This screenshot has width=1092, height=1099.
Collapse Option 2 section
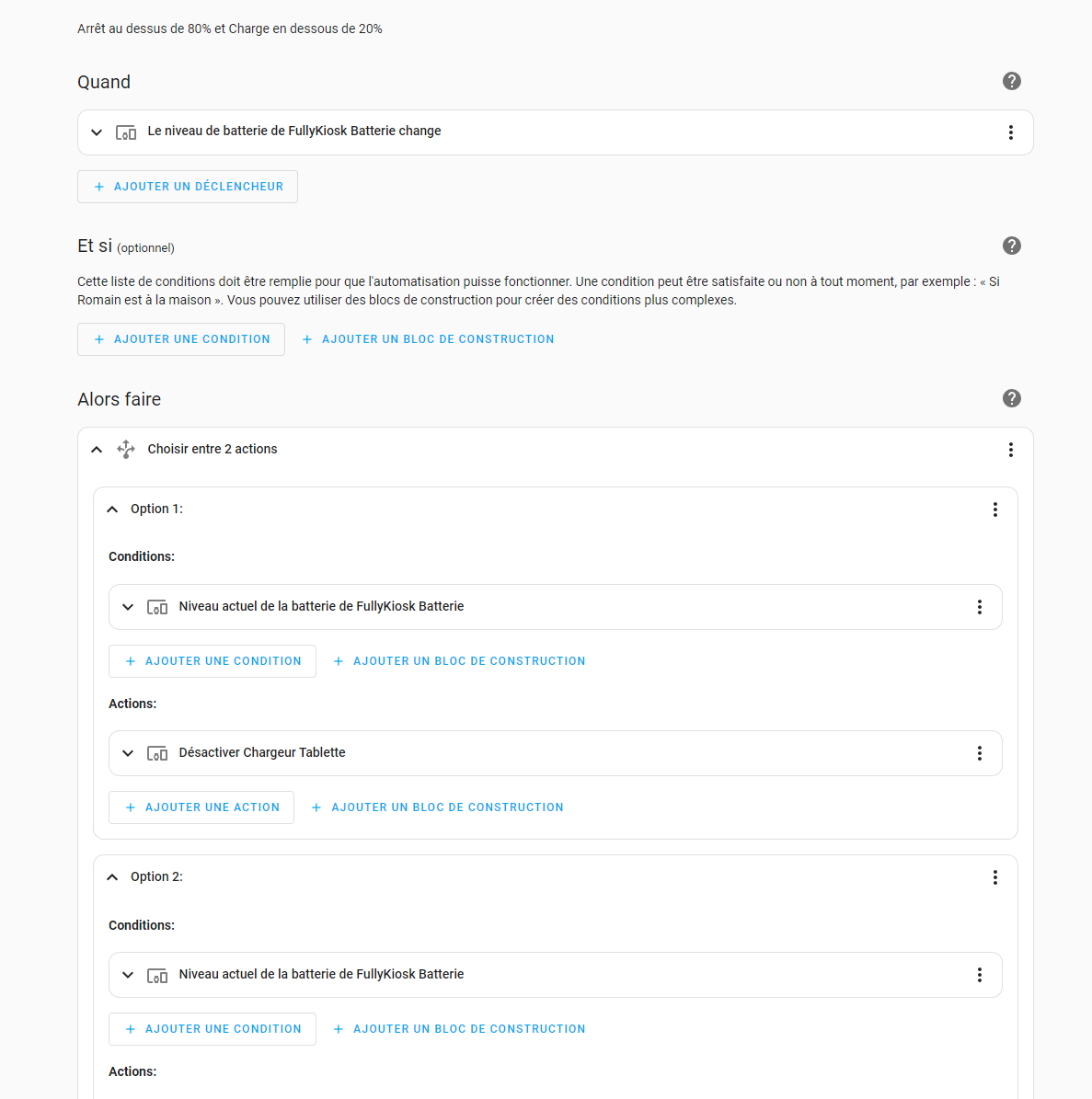(x=112, y=877)
